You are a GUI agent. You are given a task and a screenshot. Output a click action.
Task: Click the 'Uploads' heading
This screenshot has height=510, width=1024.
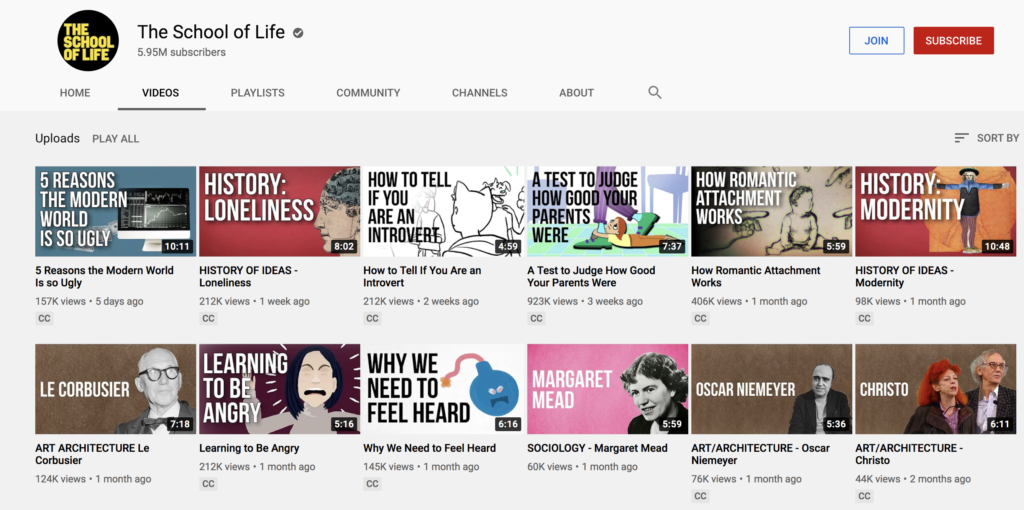[57, 138]
